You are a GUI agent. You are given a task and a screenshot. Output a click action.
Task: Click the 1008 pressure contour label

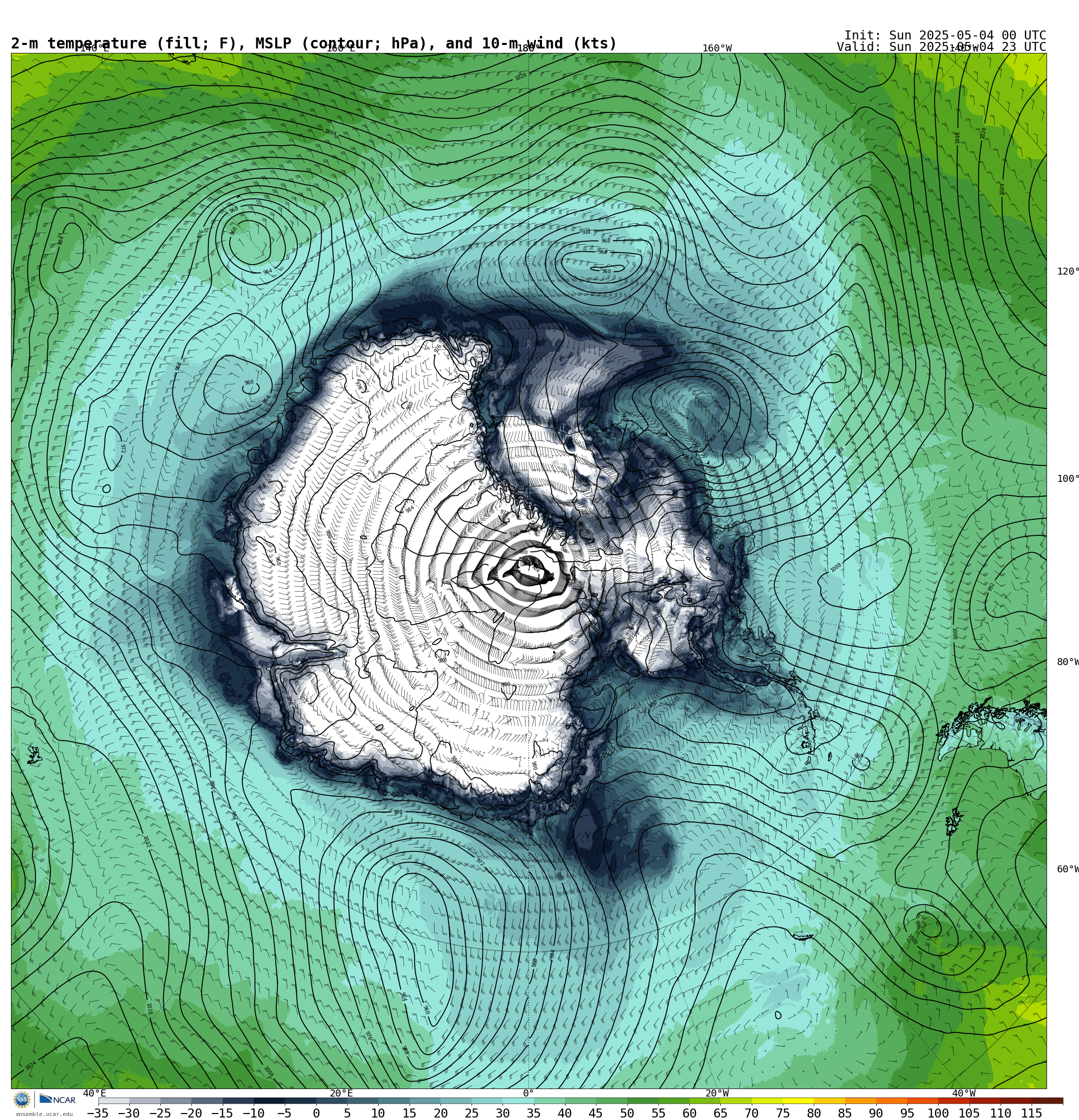pyautogui.click(x=835, y=567)
